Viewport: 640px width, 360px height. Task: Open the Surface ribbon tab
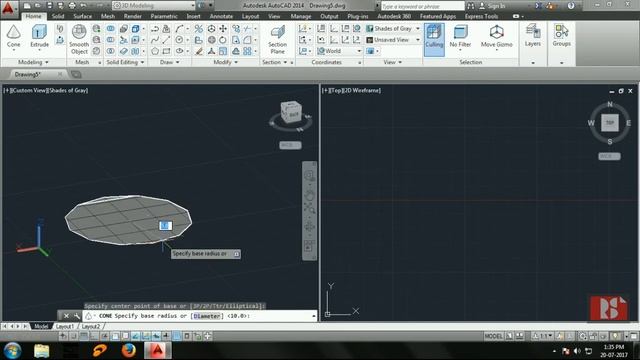[82, 16]
